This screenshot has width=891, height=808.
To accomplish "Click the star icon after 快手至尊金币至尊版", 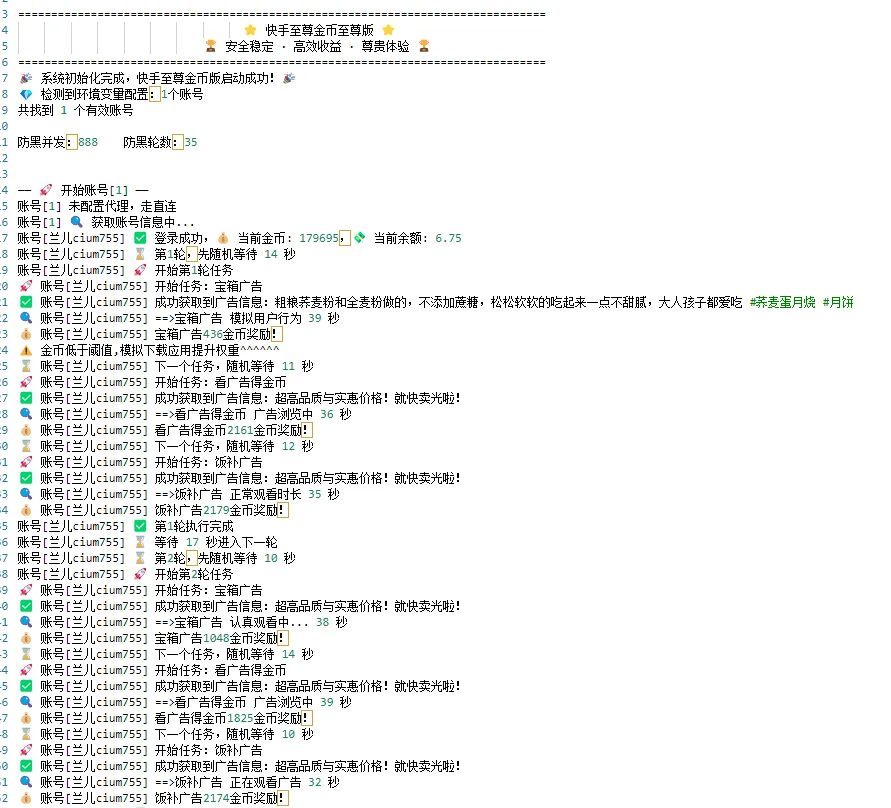I will pos(388,30).
